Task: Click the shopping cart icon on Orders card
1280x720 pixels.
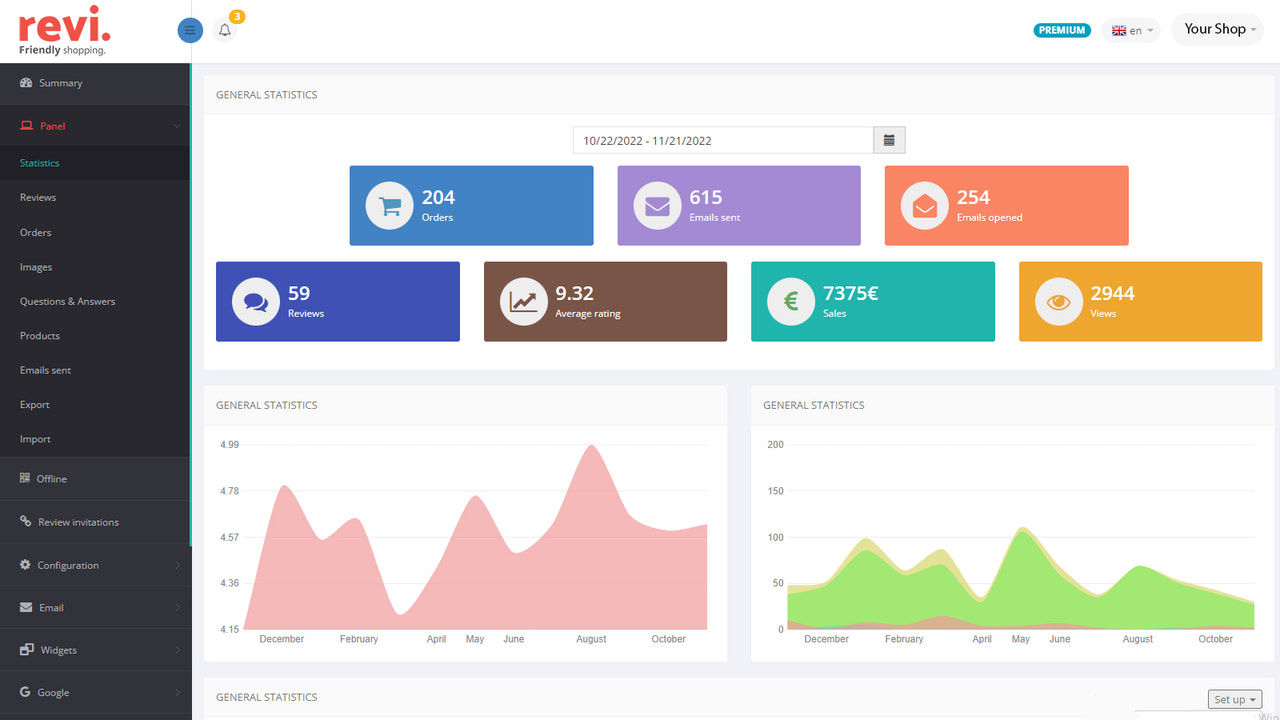Action: tap(389, 205)
